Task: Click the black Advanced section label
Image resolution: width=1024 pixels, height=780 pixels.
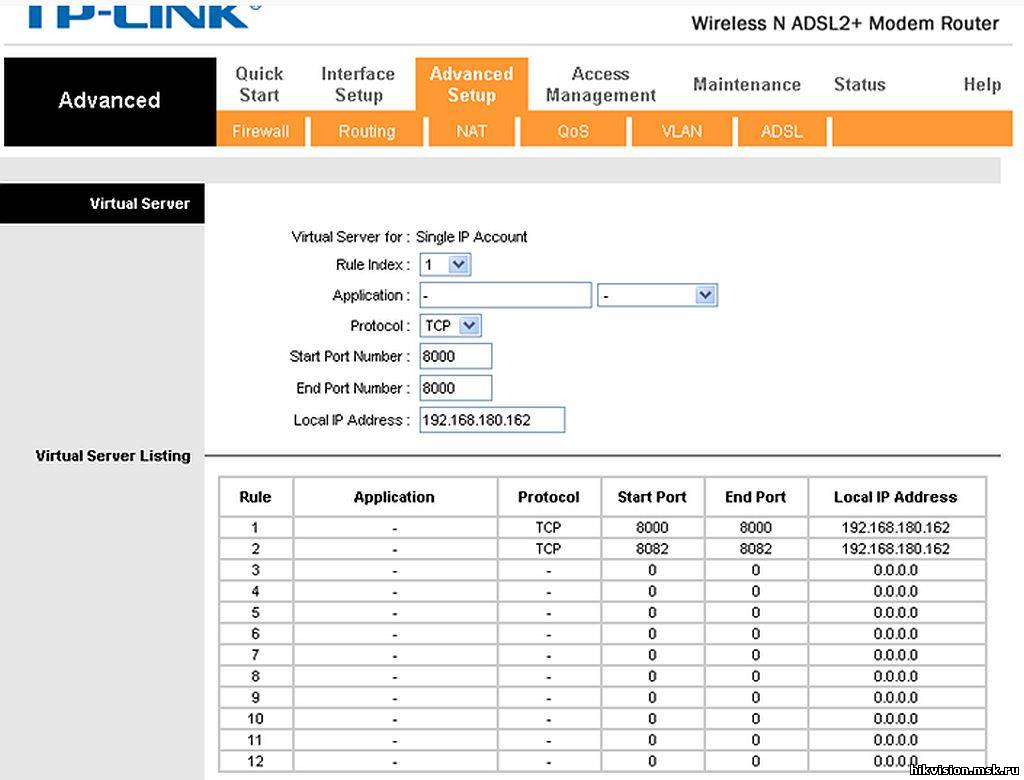Action: [x=110, y=100]
